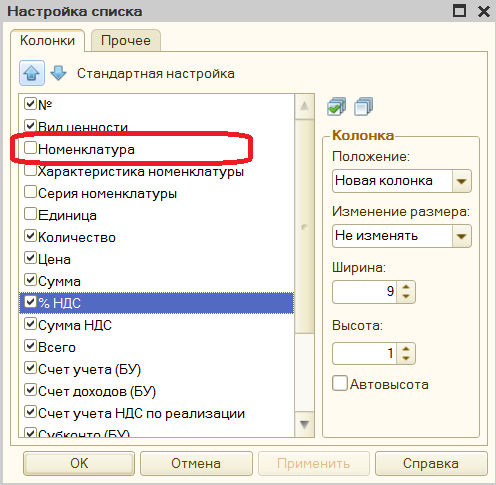Viewport: 496px width, 485px height.
Task: Uncheck the Количество column
Action: click(30, 236)
